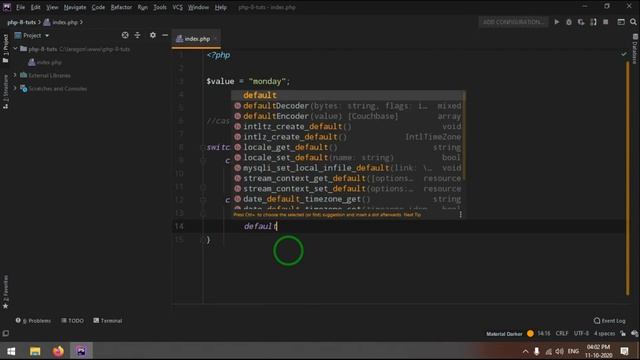Open Search Everywhere magnifier icon
640x360 pixels.
pyautogui.click(x=633, y=22)
